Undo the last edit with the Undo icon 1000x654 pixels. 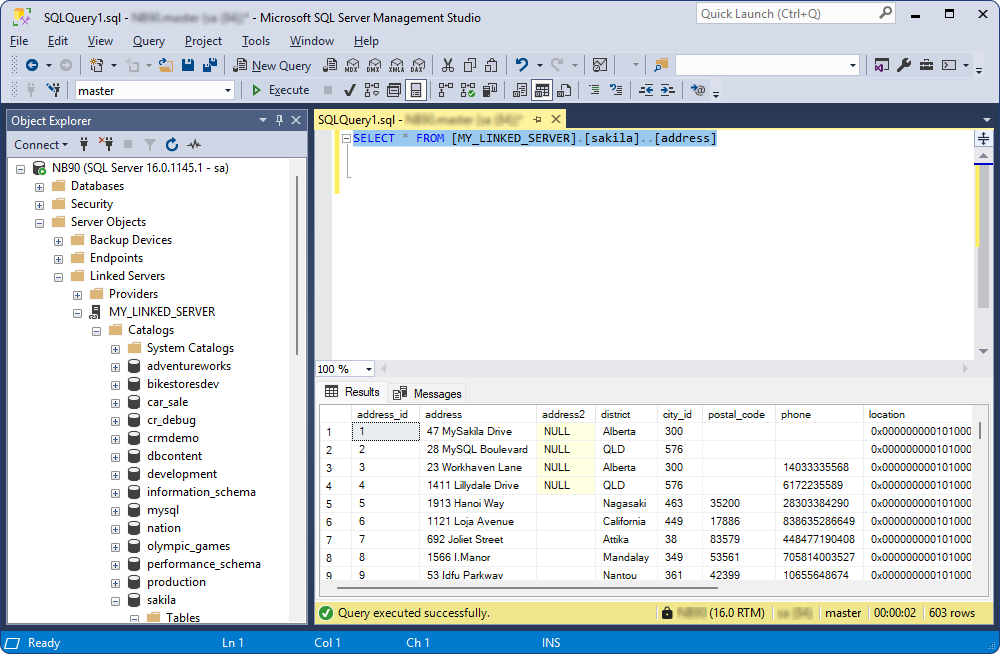point(521,65)
